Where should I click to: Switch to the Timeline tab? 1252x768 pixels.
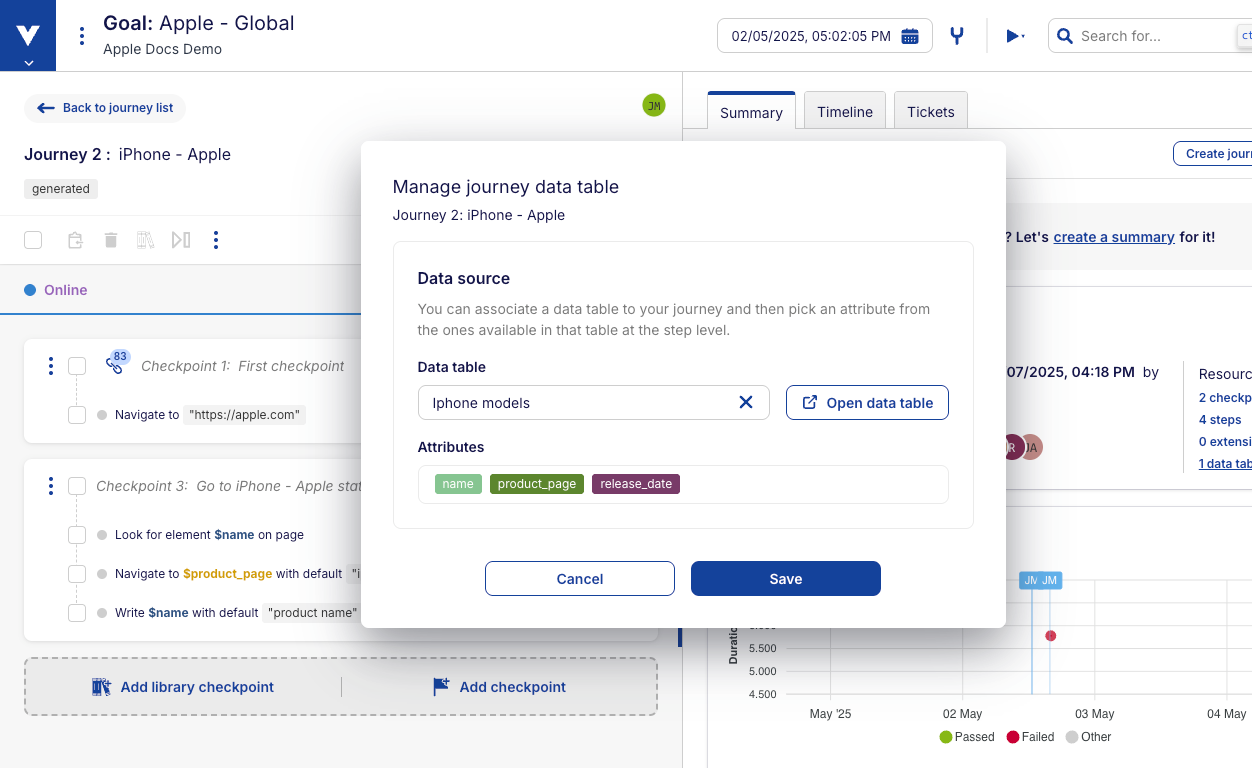[844, 112]
